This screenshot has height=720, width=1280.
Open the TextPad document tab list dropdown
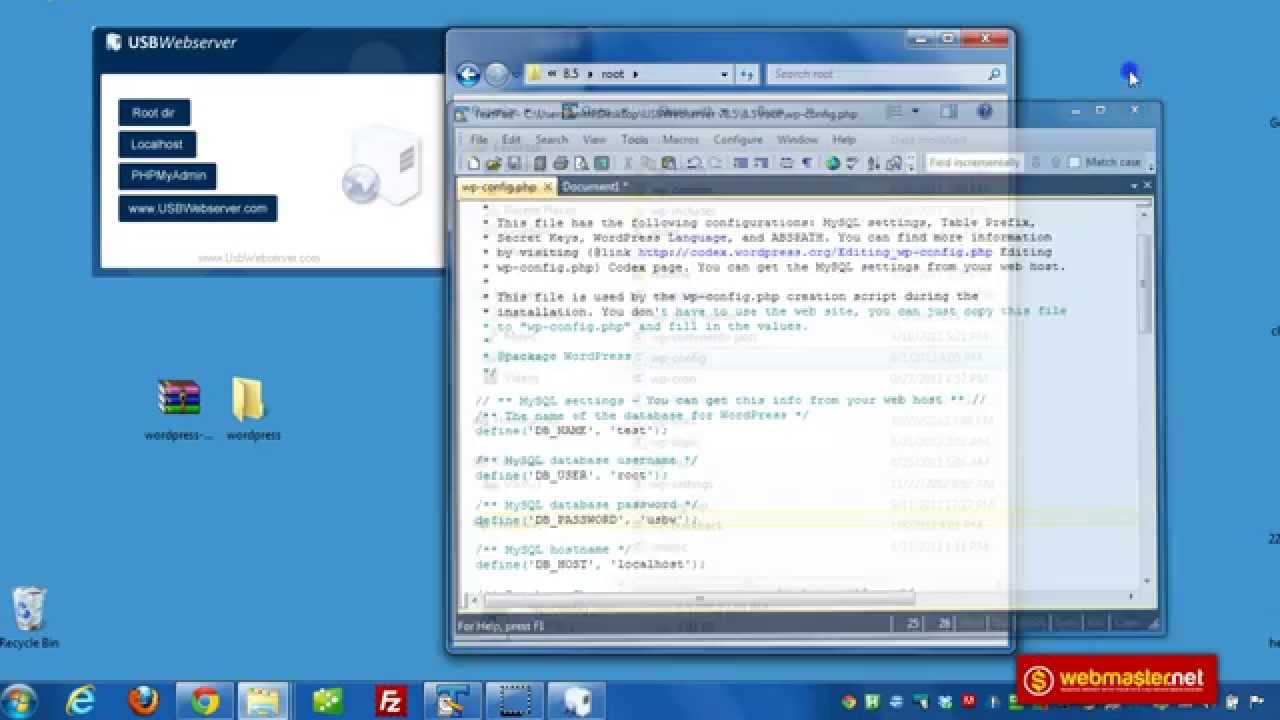tap(1134, 185)
